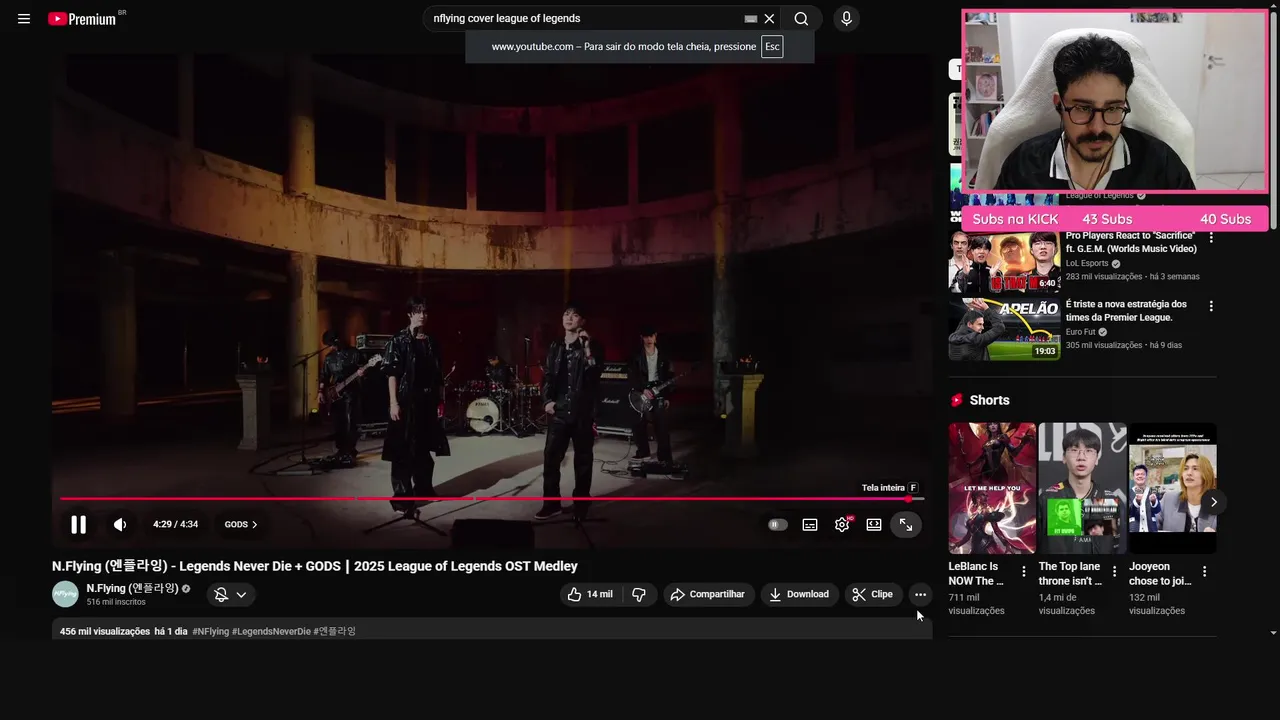Image resolution: width=1280 pixels, height=720 pixels.
Task: Open the GODS chapter list
Action: pyautogui.click(x=241, y=524)
